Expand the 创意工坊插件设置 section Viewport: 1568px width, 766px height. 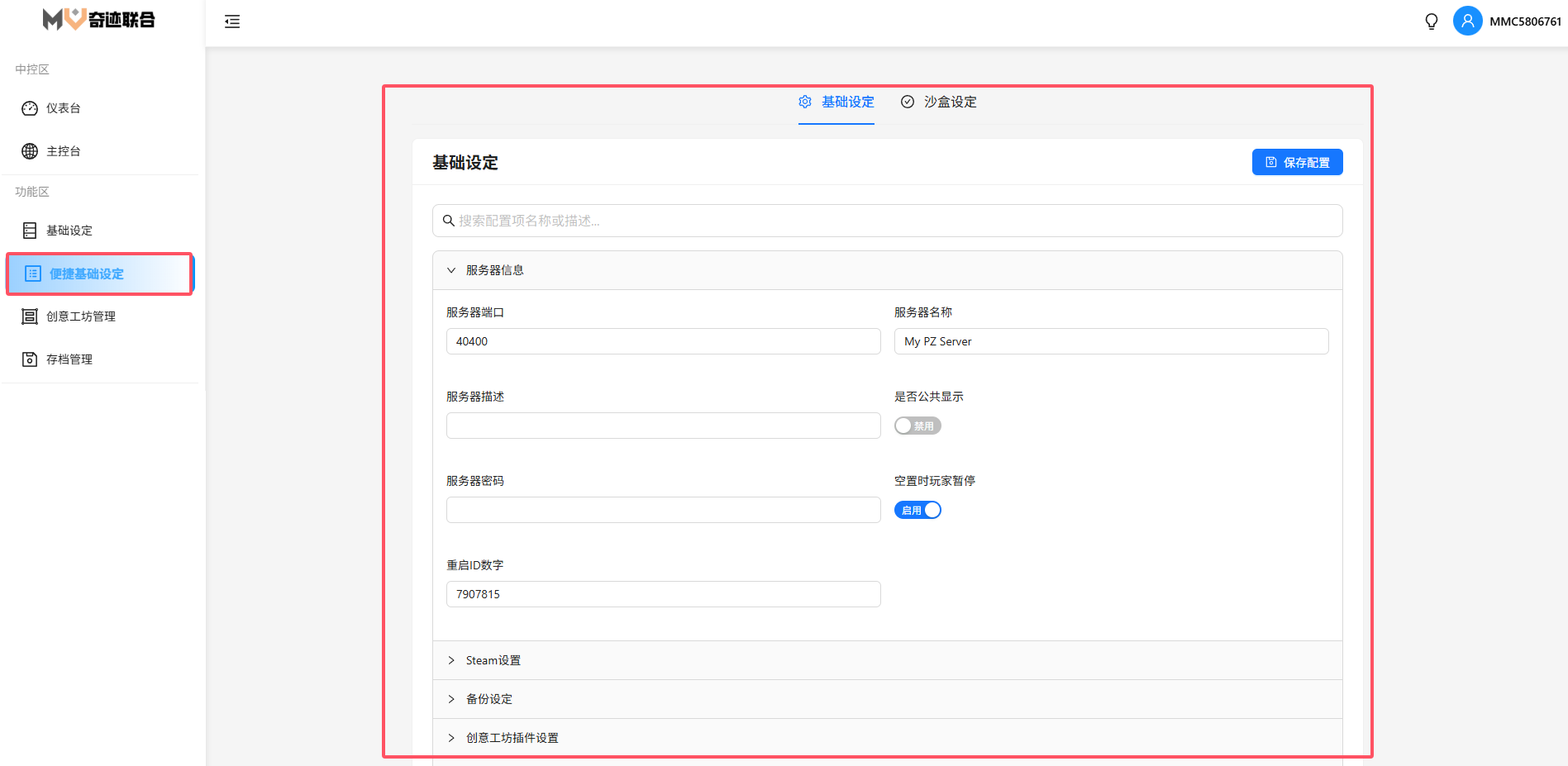point(512,738)
